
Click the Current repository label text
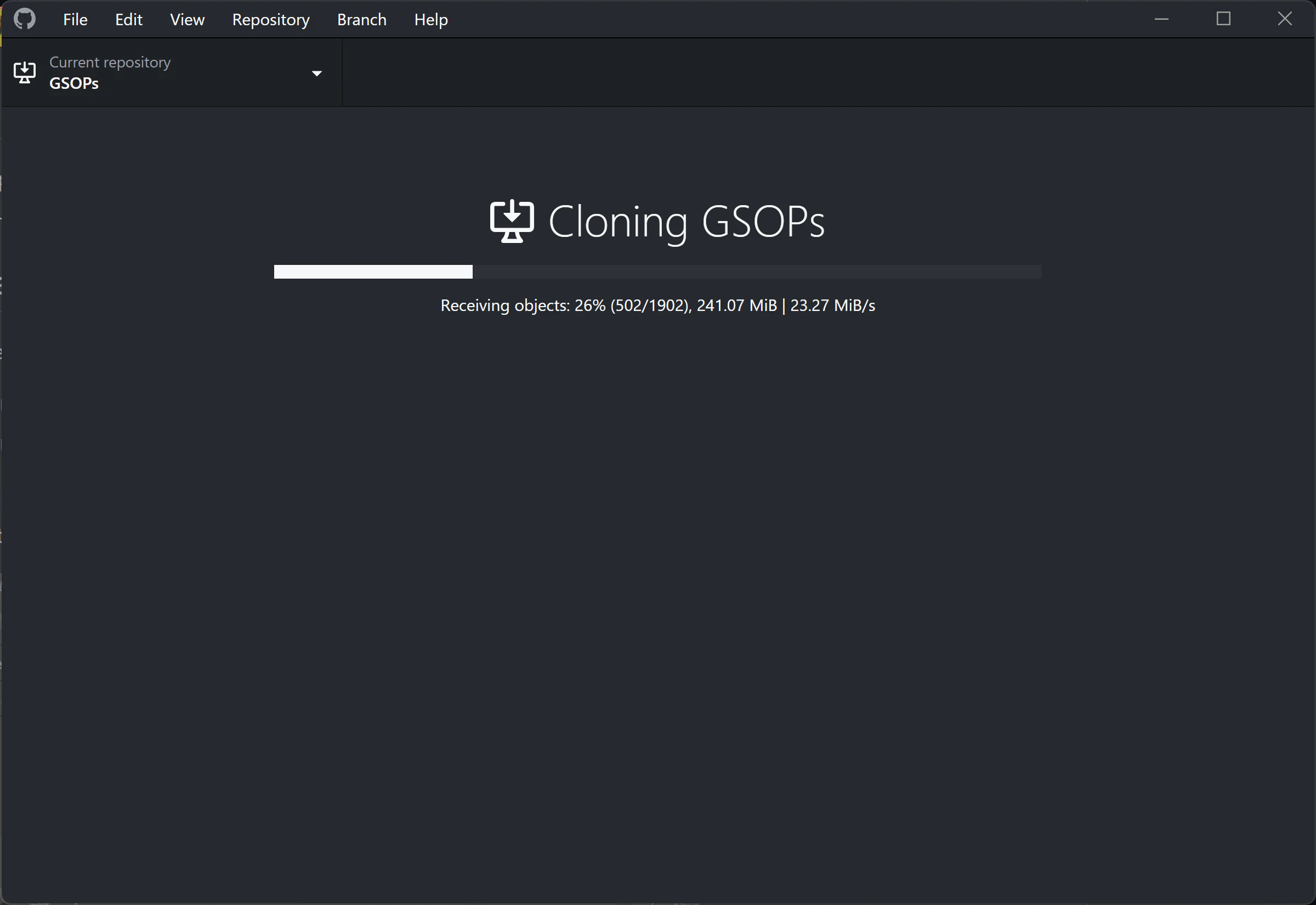tap(110, 62)
